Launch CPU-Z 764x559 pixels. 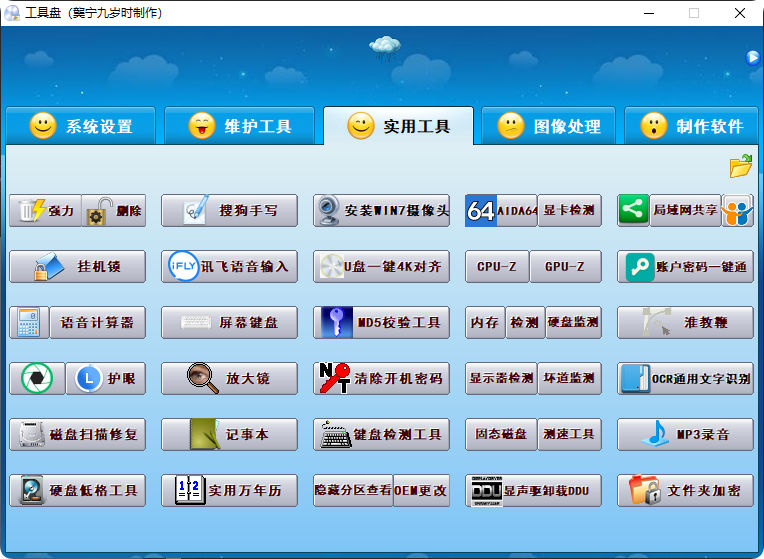pos(497,267)
